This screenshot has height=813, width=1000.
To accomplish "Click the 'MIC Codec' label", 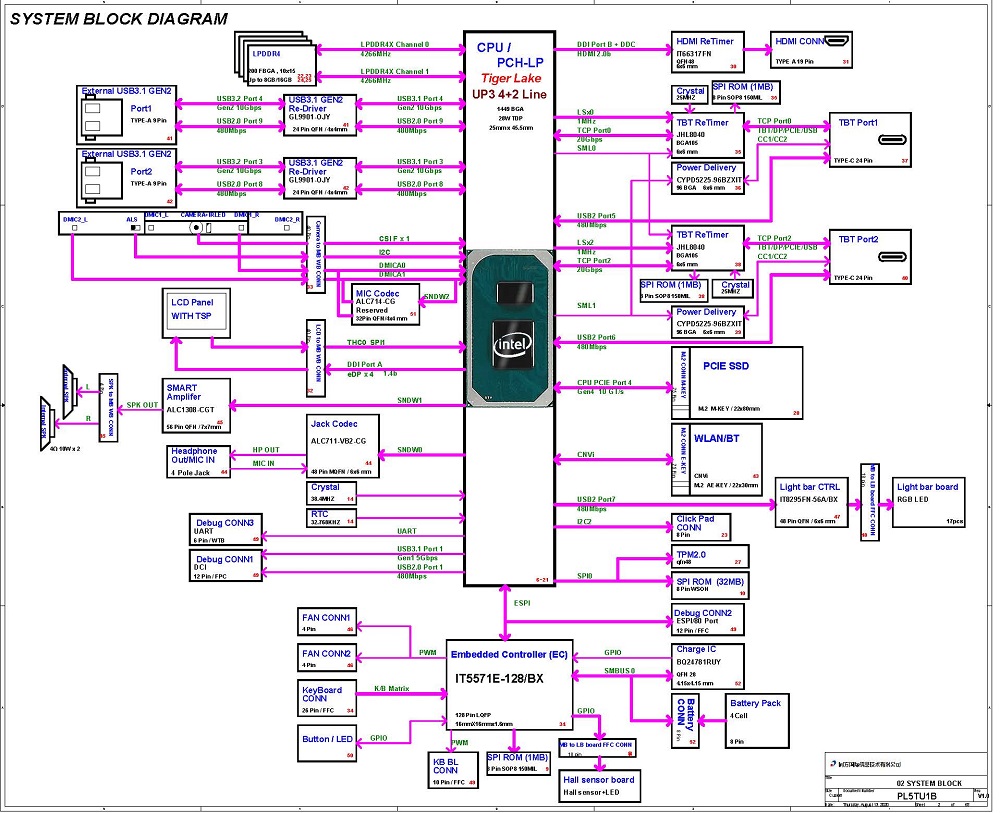I will pyautogui.click(x=377, y=293).
